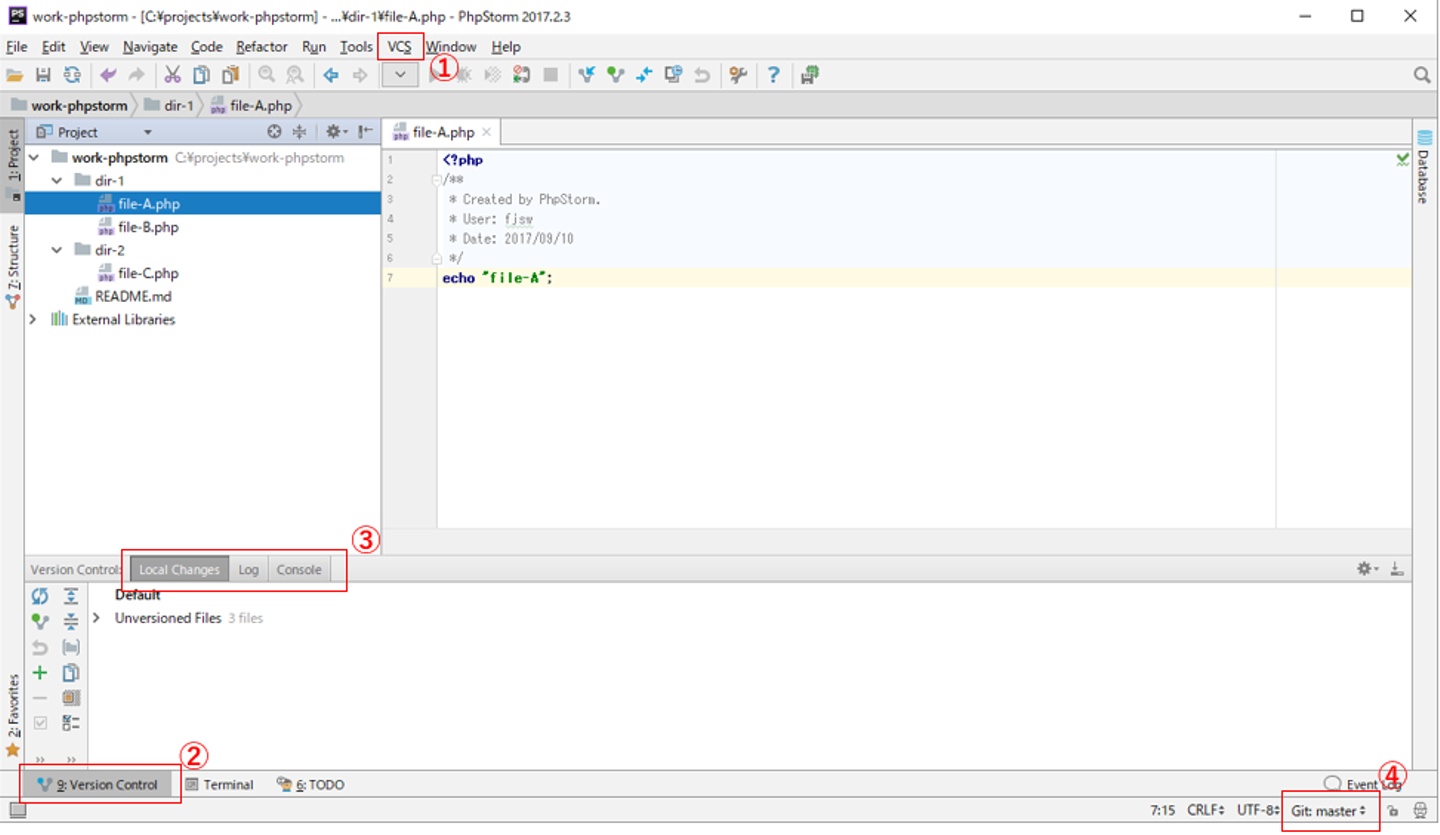Expand the Unversioned Files node
Screen dimensions: 1440x835
96,619
